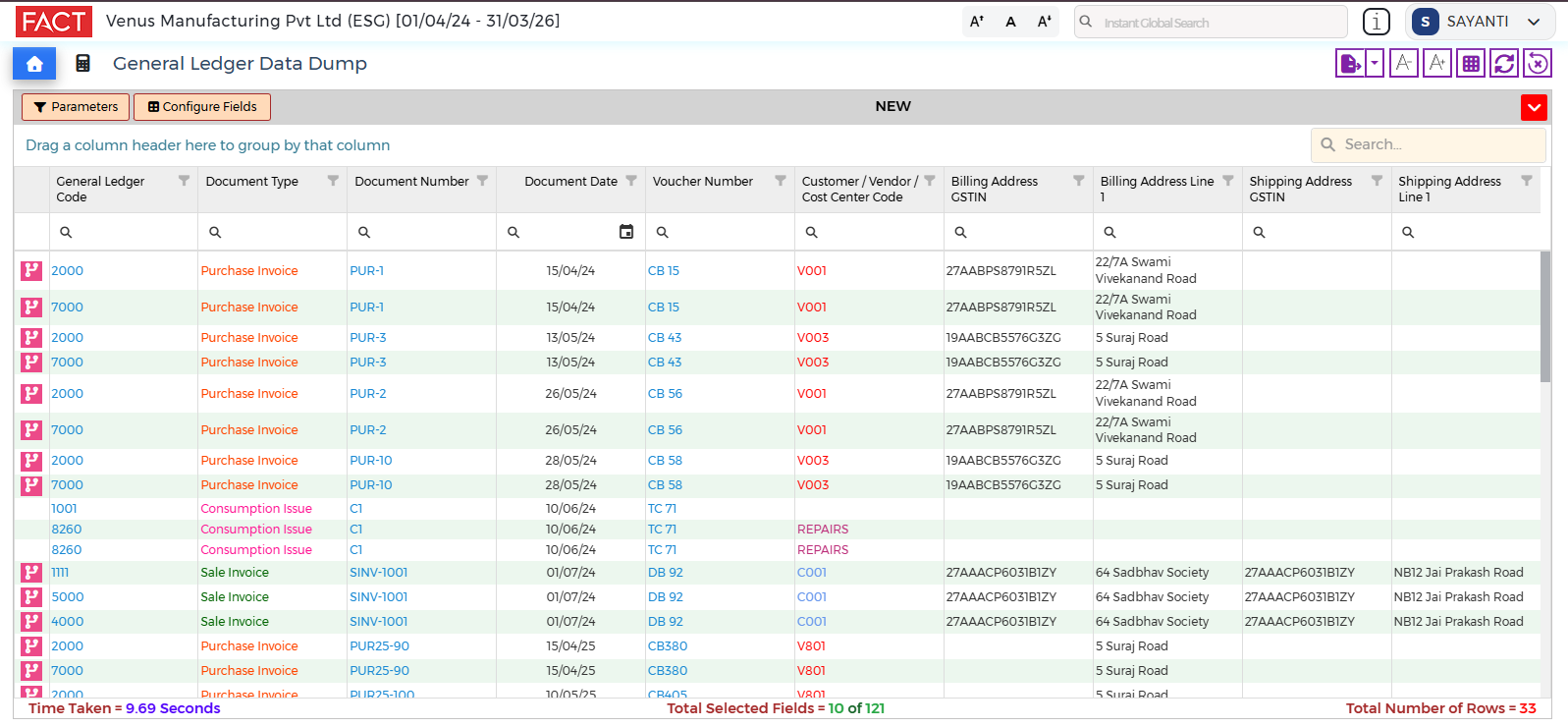
Task: Expand the export options dropdown arrow
Action: pyautogui.click(x=1375, y=64)
